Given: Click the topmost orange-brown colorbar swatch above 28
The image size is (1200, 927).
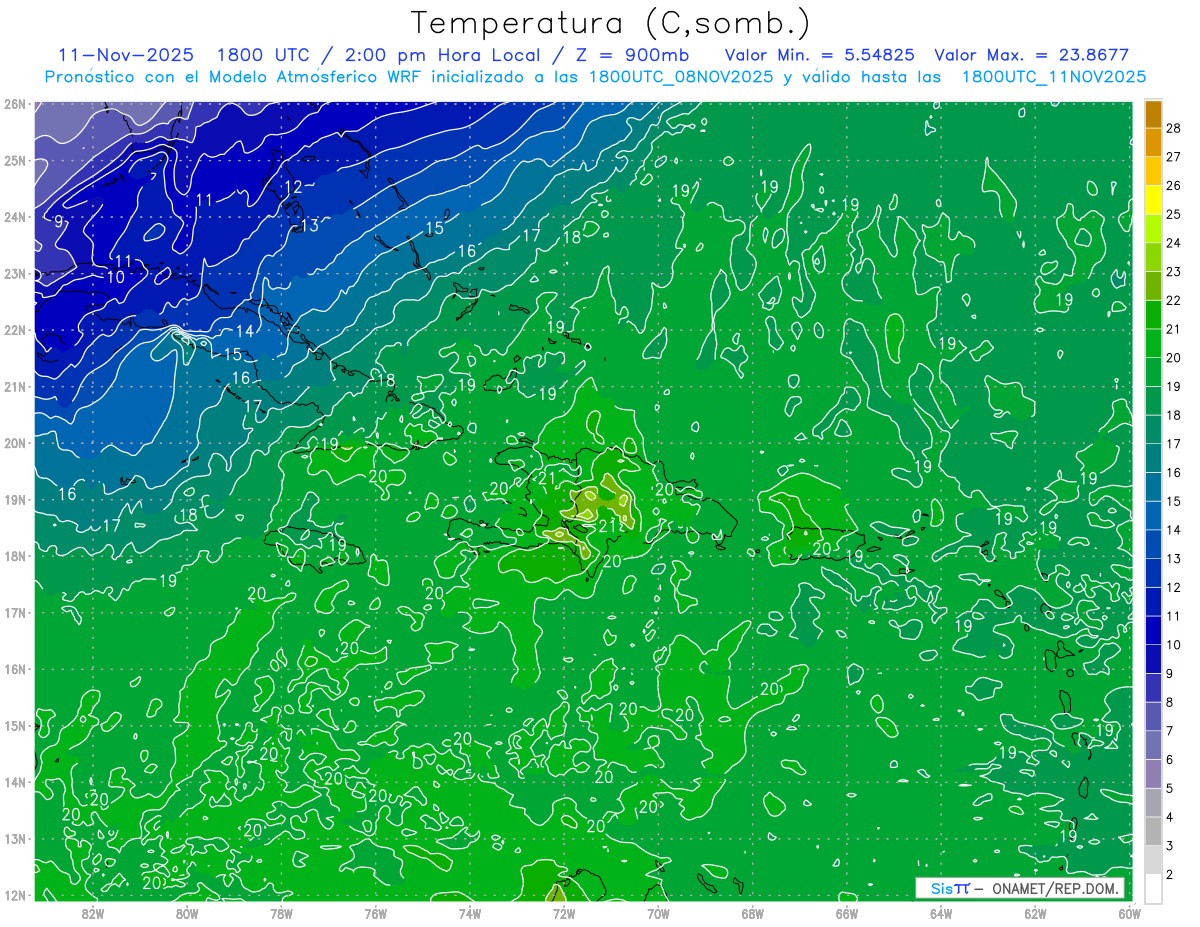Looking at the screenshot, I should click(x=1153, y=113).
